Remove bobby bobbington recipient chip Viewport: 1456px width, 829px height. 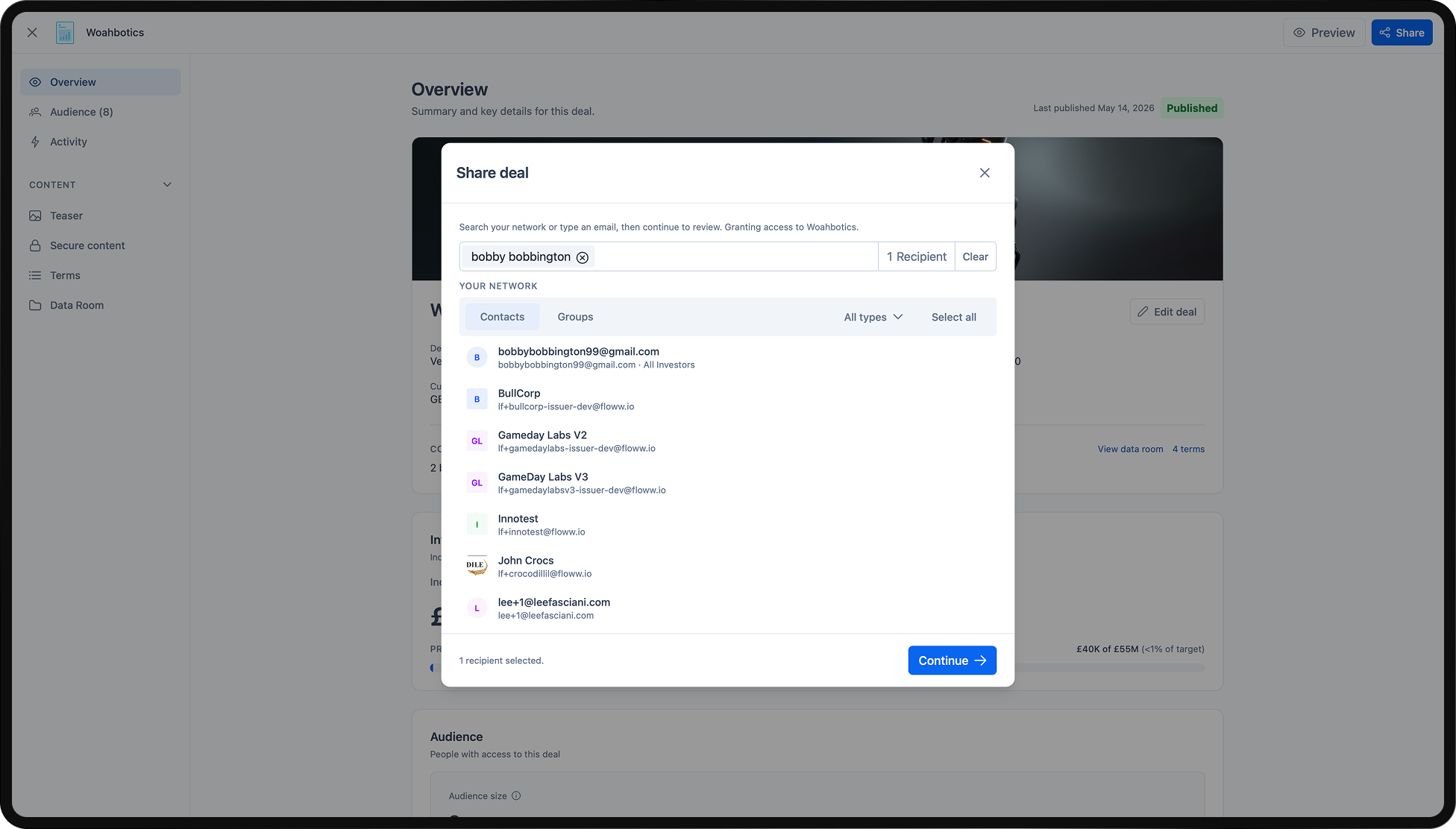click(x=583, y=257)
